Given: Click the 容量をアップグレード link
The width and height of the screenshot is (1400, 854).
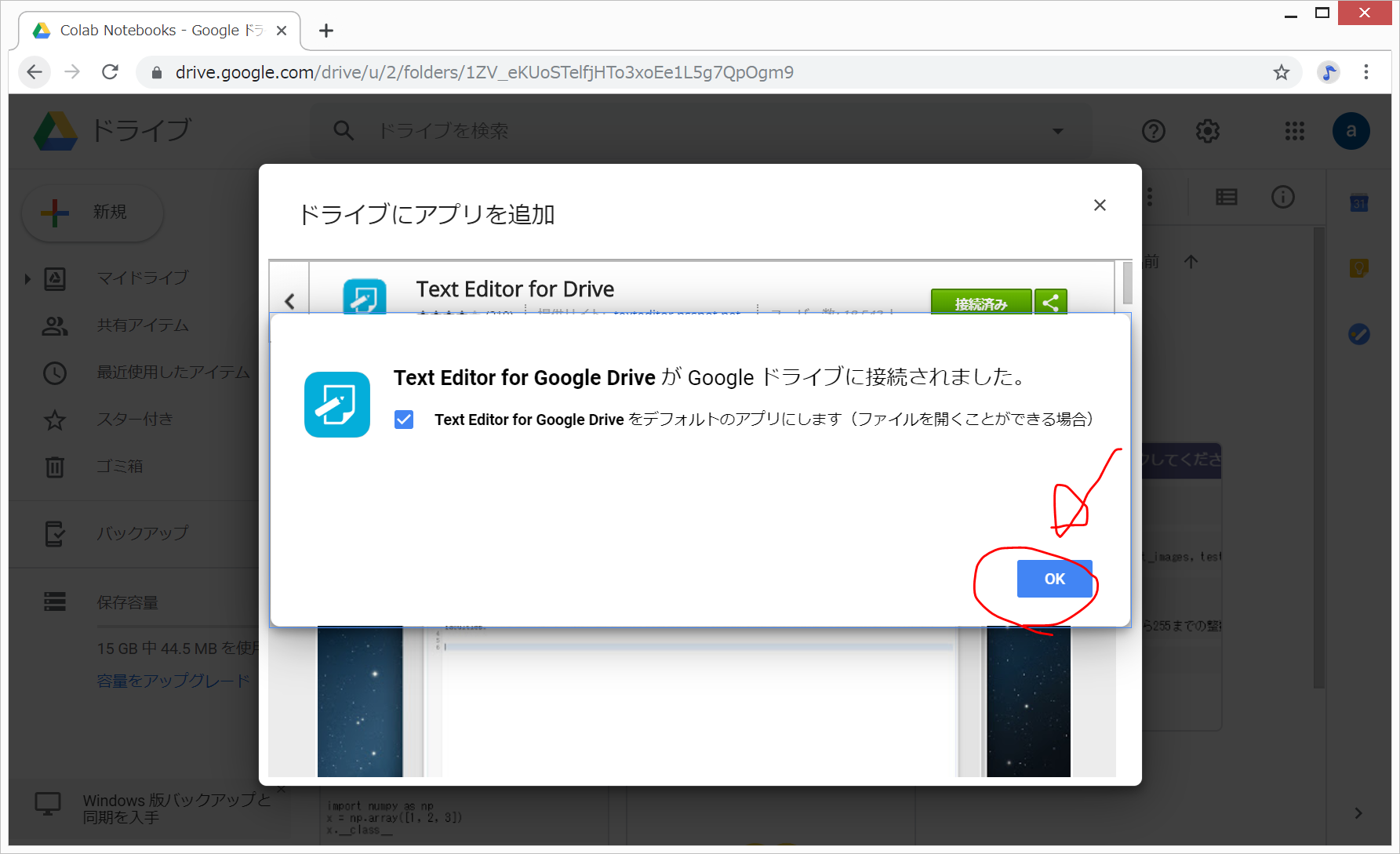Looking at the screenshot, I should coord(173,681).
